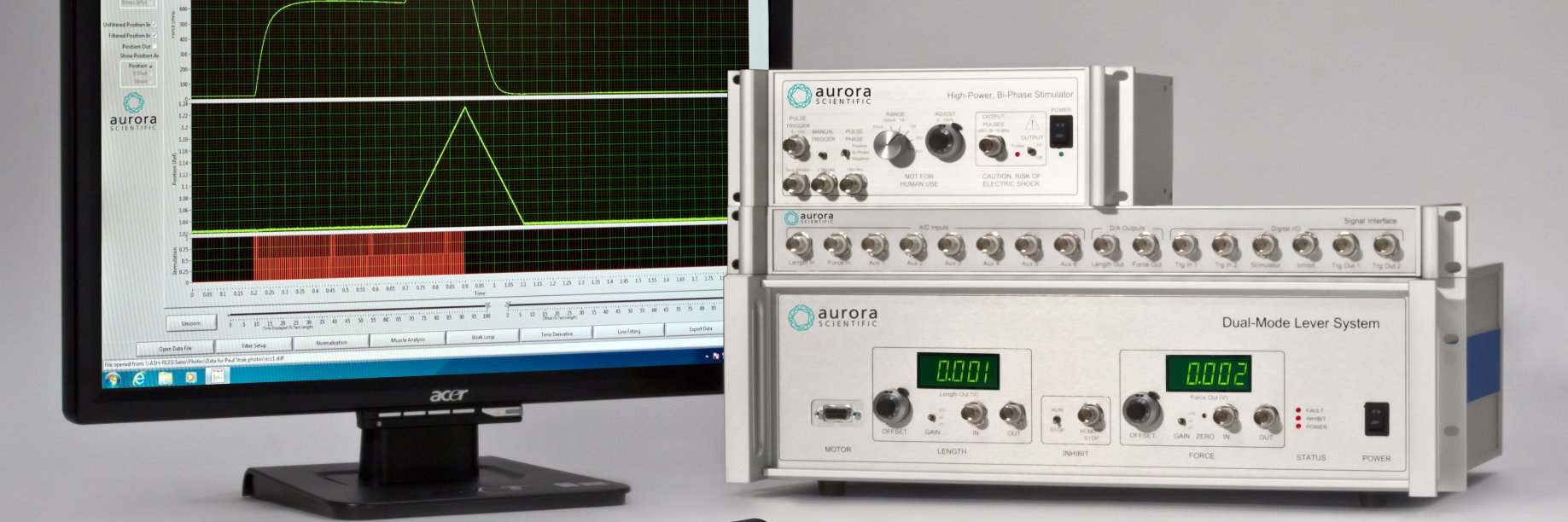Open the File Explorer folder taskbar icon
1568x522 pixels.
click(165, 378)
